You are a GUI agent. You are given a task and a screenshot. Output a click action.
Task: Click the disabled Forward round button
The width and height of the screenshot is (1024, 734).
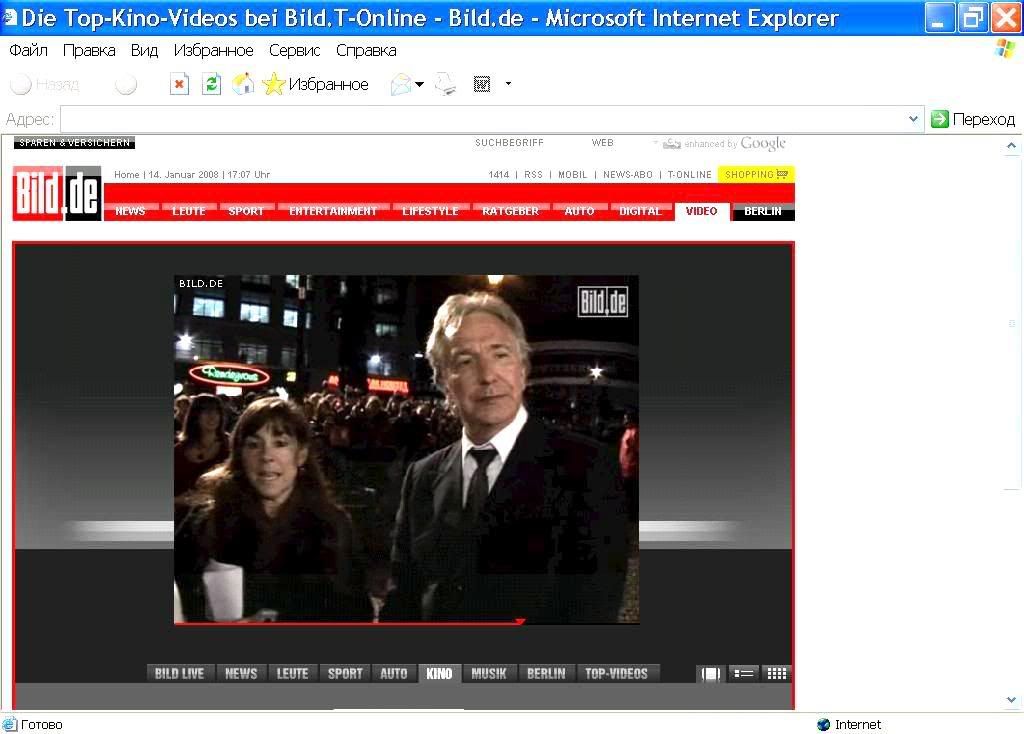[125, 84]
